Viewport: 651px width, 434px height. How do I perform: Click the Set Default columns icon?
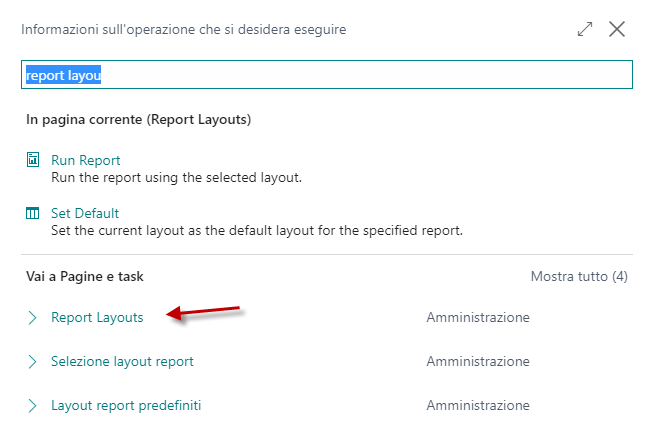(x=32, y=213)
